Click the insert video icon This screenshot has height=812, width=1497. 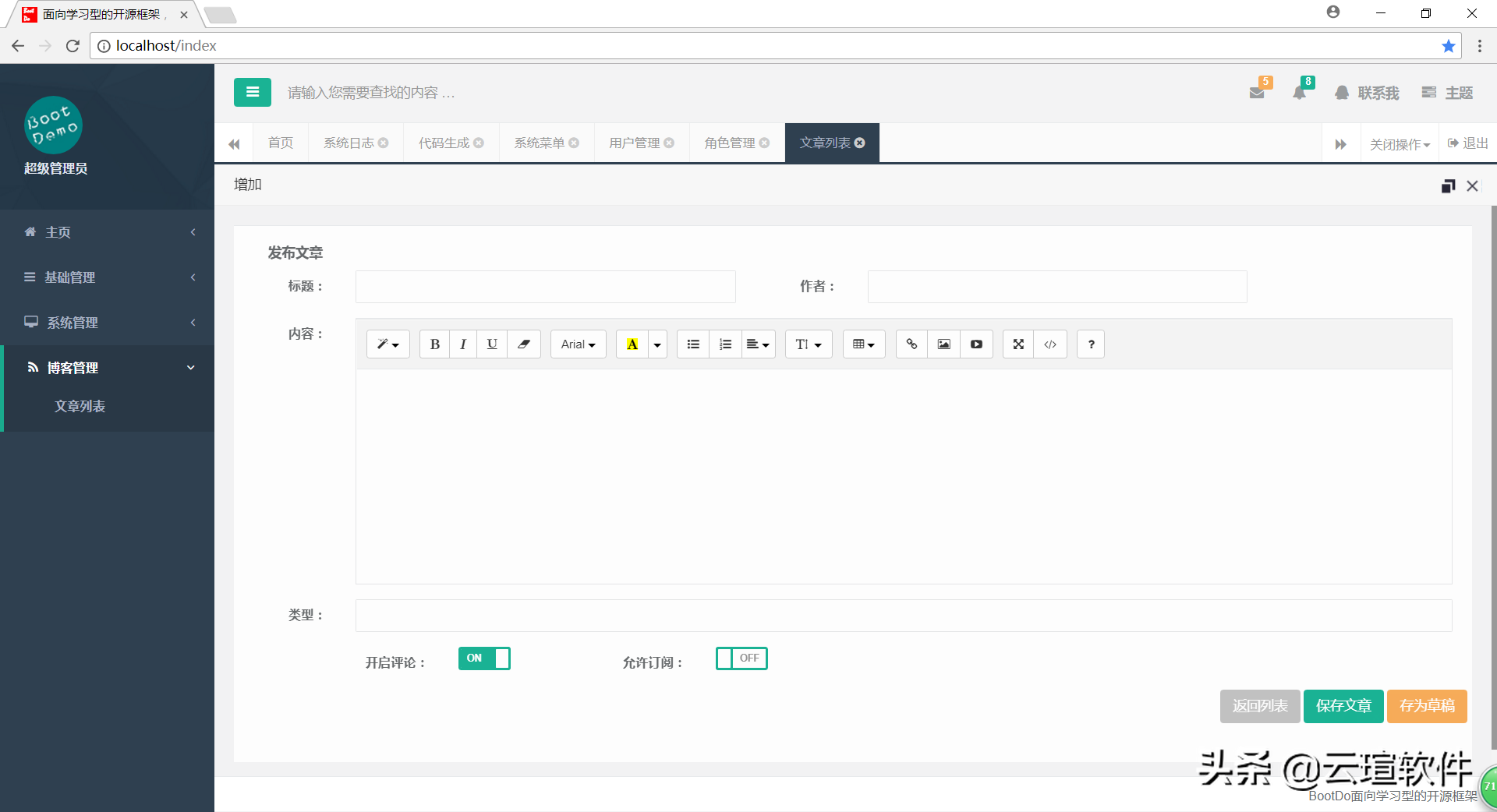coord(976,344)
